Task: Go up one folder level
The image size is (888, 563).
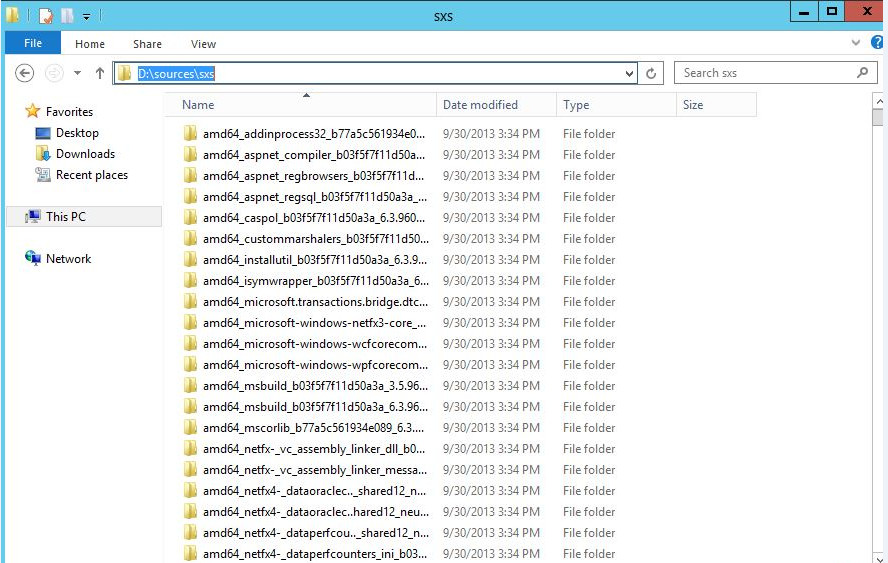Action: point(100,73)
